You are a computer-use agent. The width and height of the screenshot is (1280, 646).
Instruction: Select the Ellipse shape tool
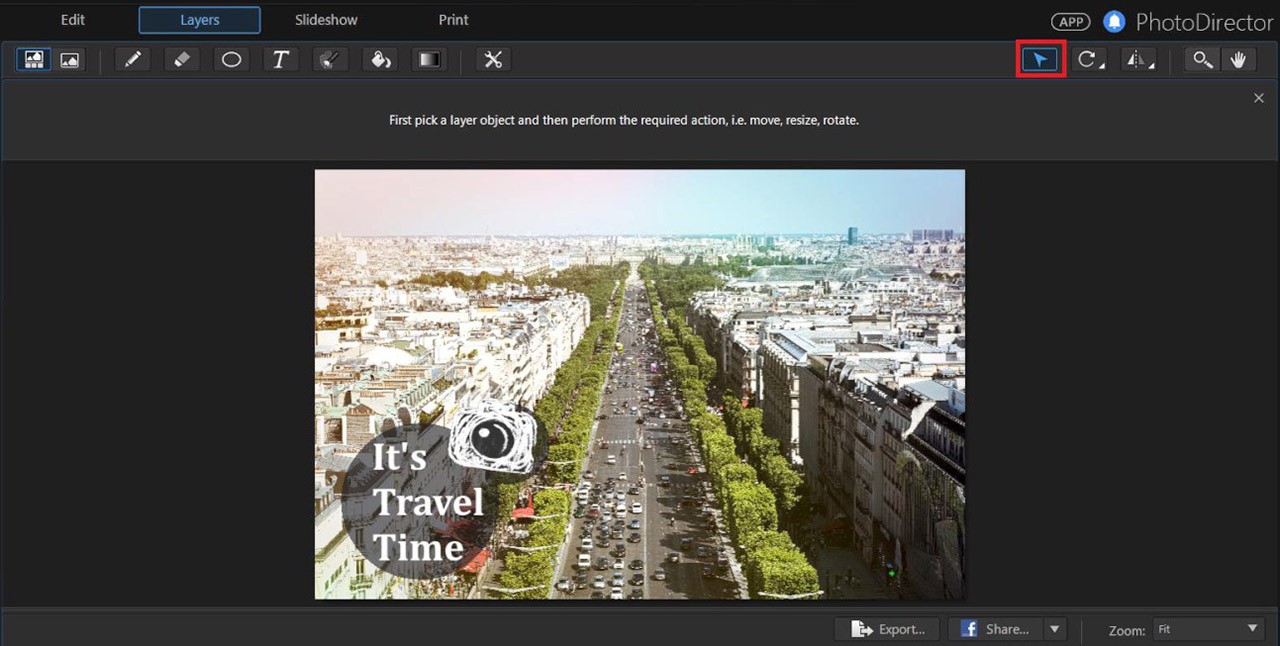click(231, 60)
